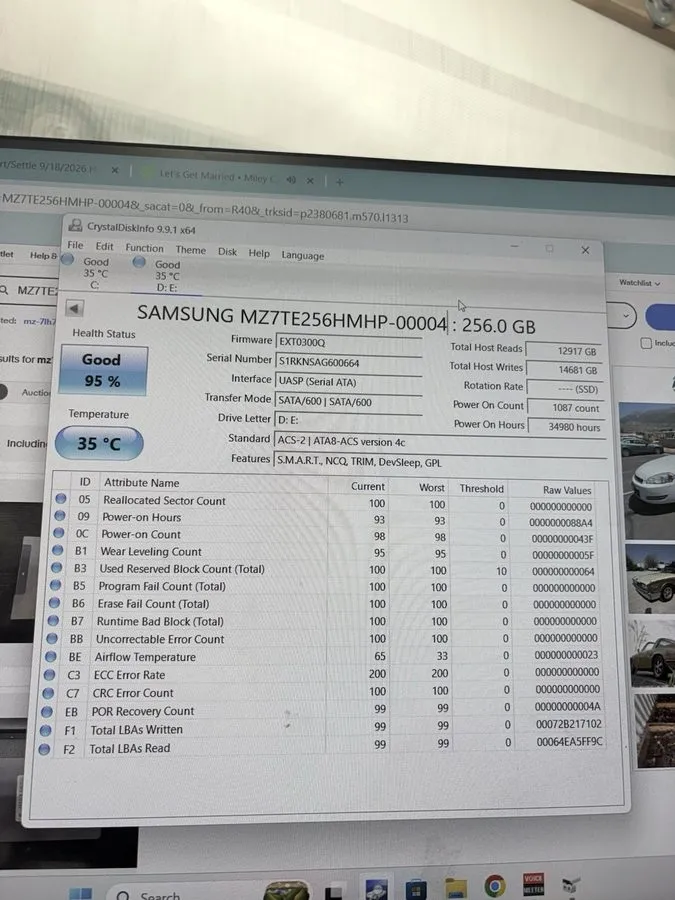The height and width of the screenshot is (900, 675).
Task: Click the tab audio speaker icon
Action: [291, 180]
